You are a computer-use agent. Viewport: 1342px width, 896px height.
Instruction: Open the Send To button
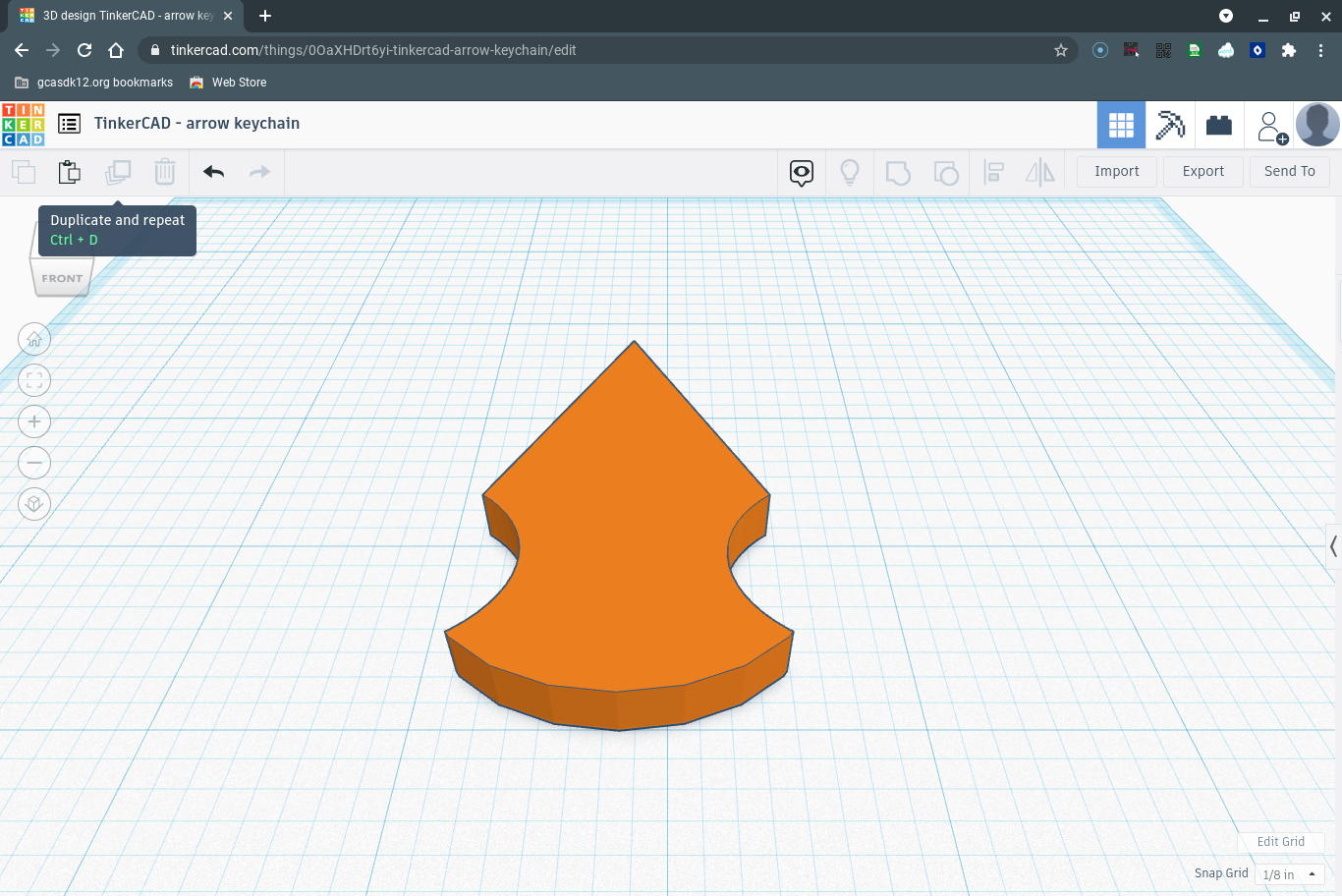[x=1290, y=171]
